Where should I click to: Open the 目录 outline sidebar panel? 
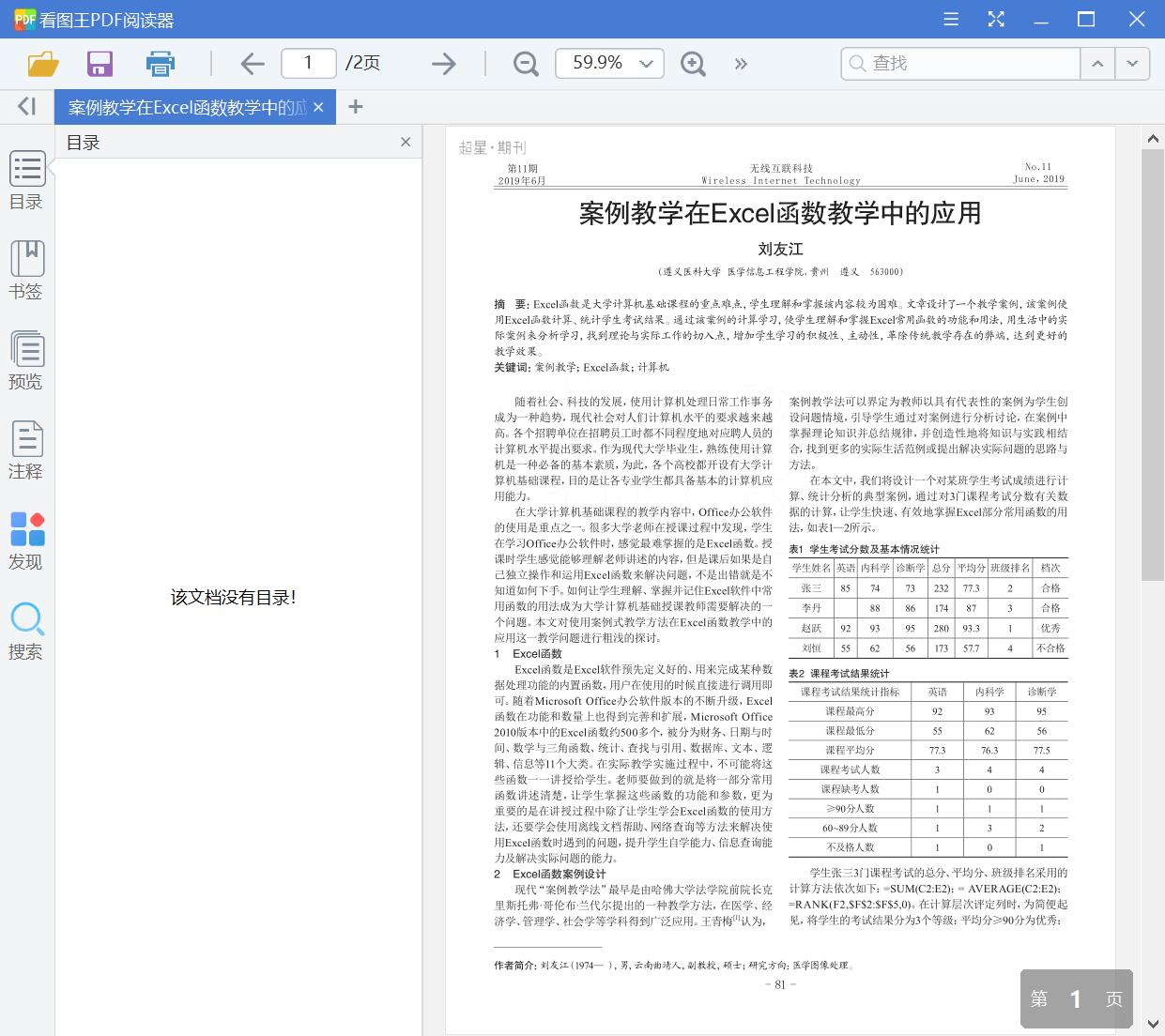pos(26,181)
